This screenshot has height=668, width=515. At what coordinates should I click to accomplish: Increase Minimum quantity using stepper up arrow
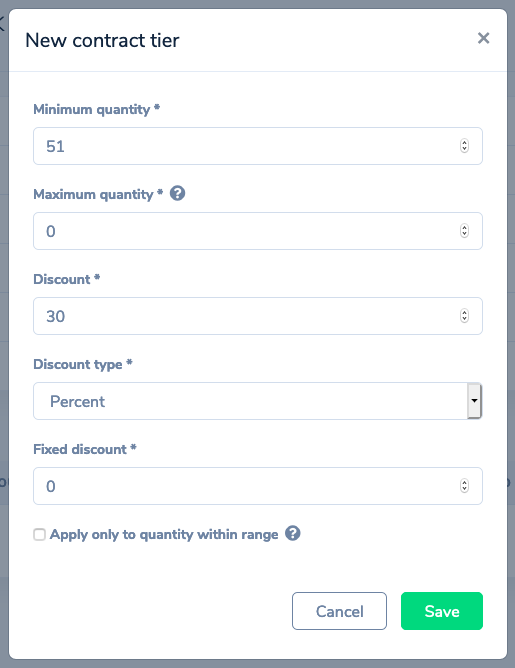point(464,143)
